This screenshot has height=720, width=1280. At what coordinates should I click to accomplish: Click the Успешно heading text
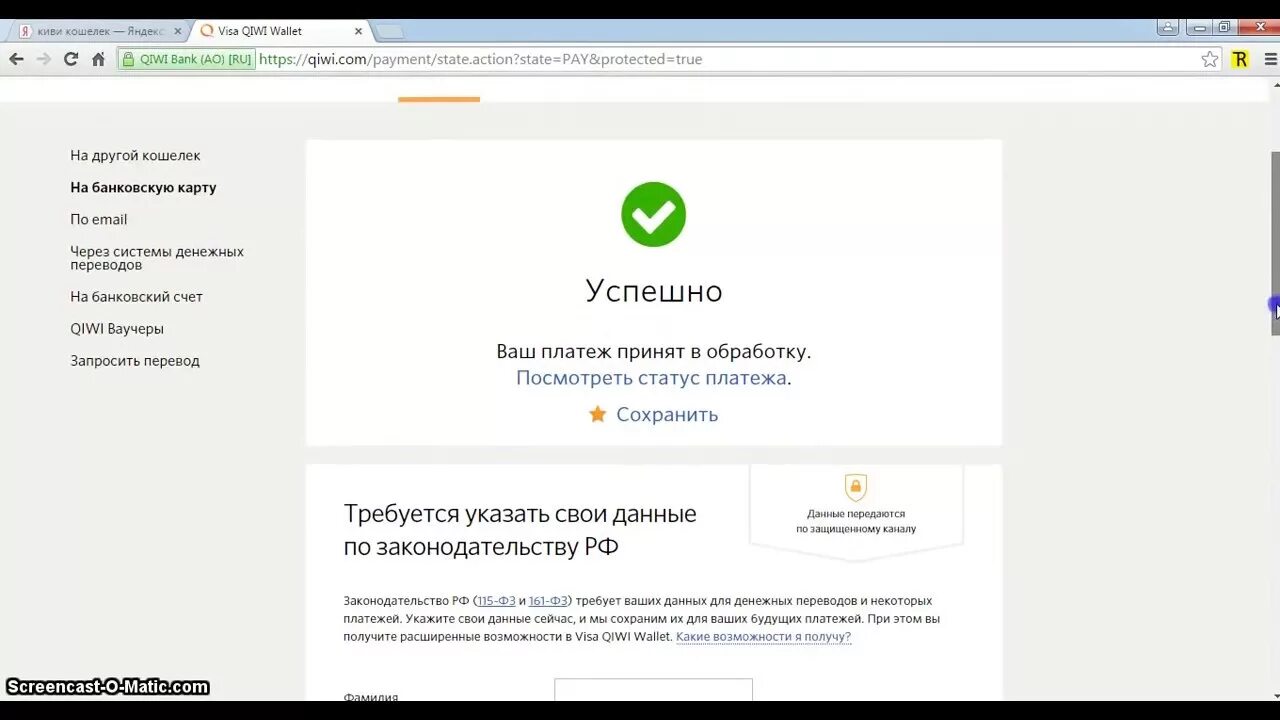pos(654,291)
